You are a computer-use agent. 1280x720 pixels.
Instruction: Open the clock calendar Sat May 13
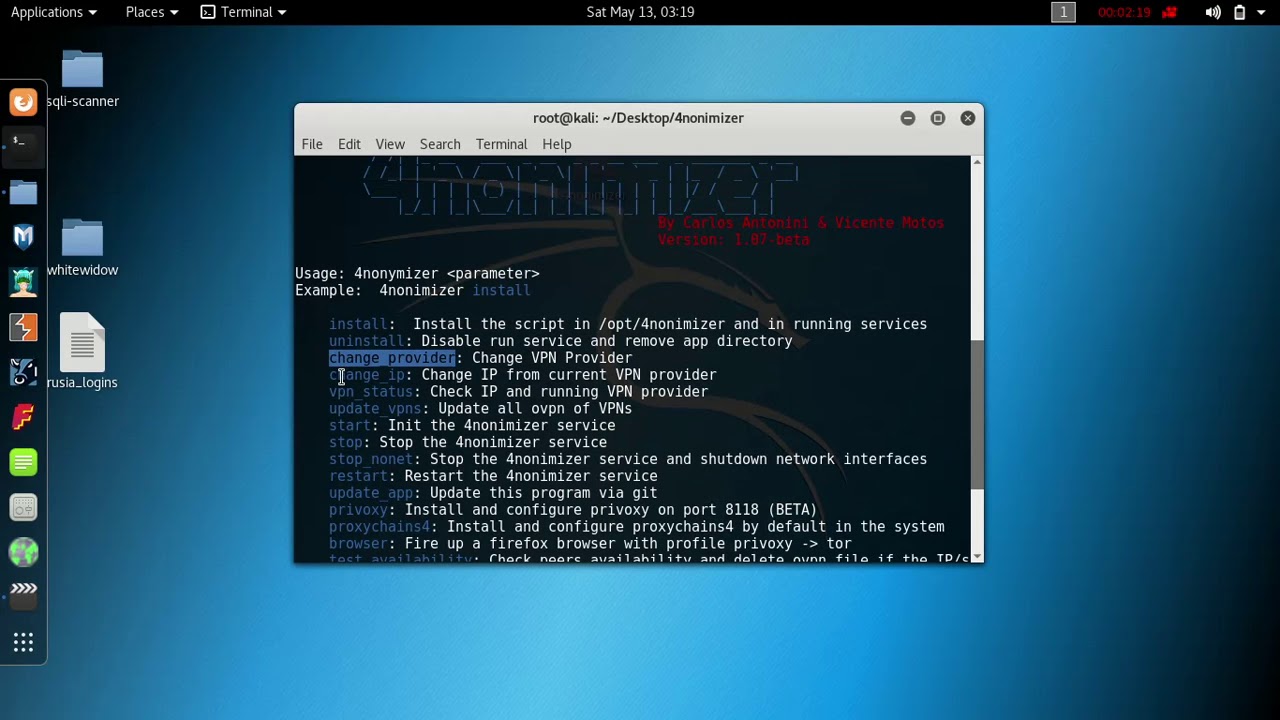point(640,12)
